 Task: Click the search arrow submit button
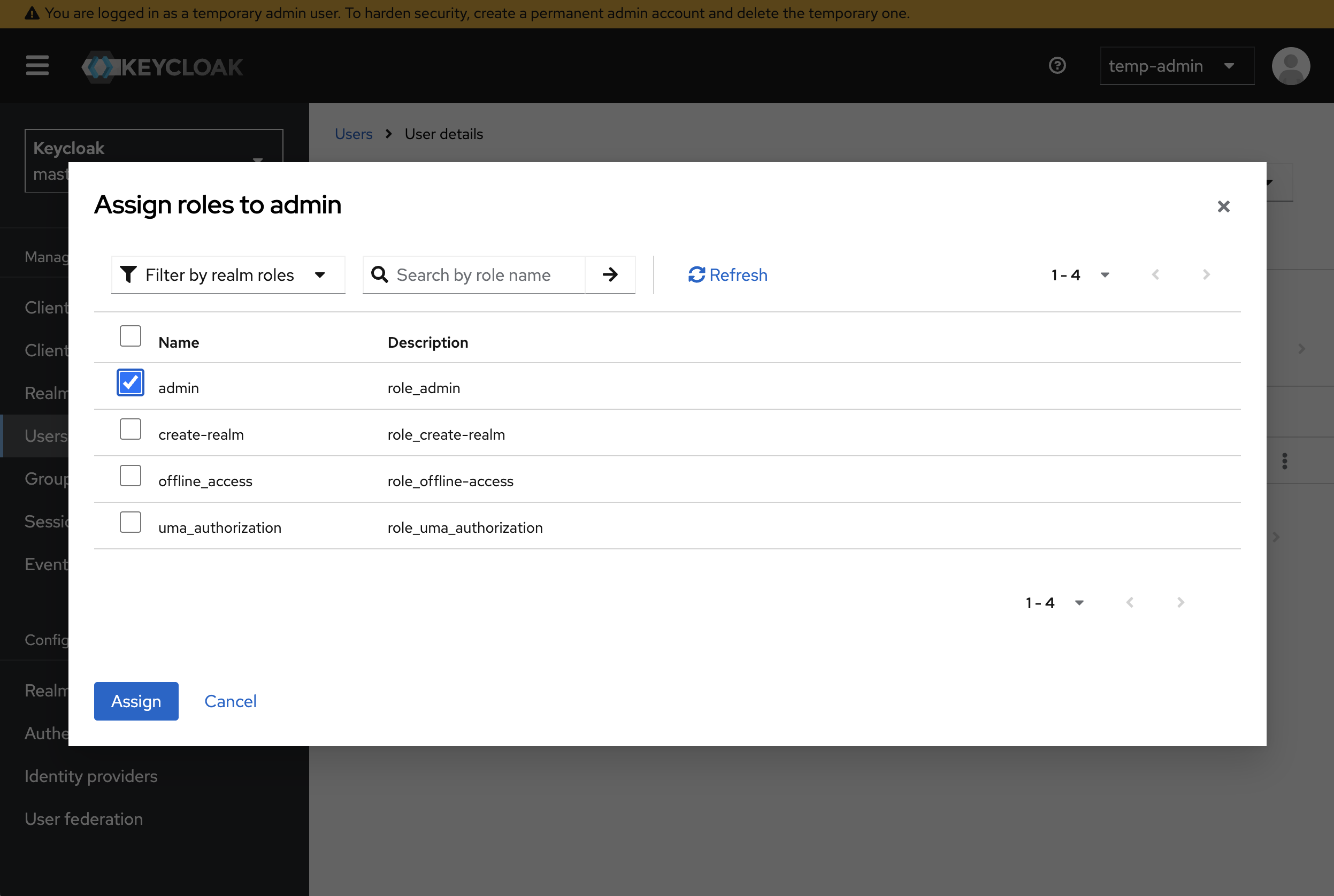[x=610, y=275]
